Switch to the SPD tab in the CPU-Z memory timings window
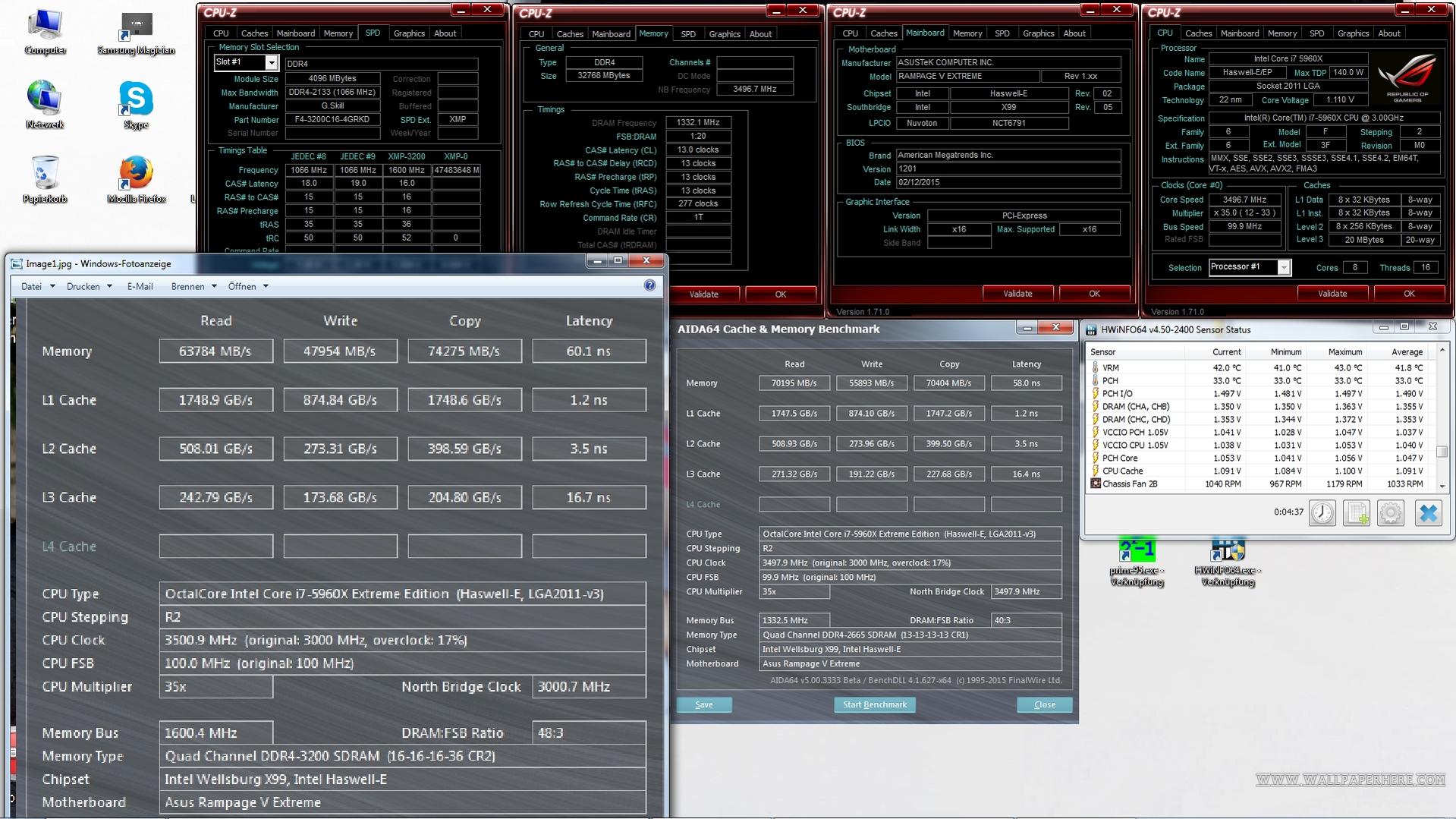1456x819 pixels. [688, 34]
